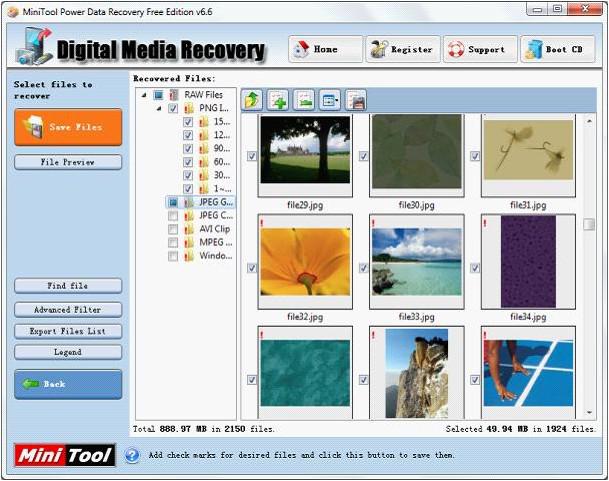Open the Register page
This screenshot has height=481, width=609.
tap(403, 49)
